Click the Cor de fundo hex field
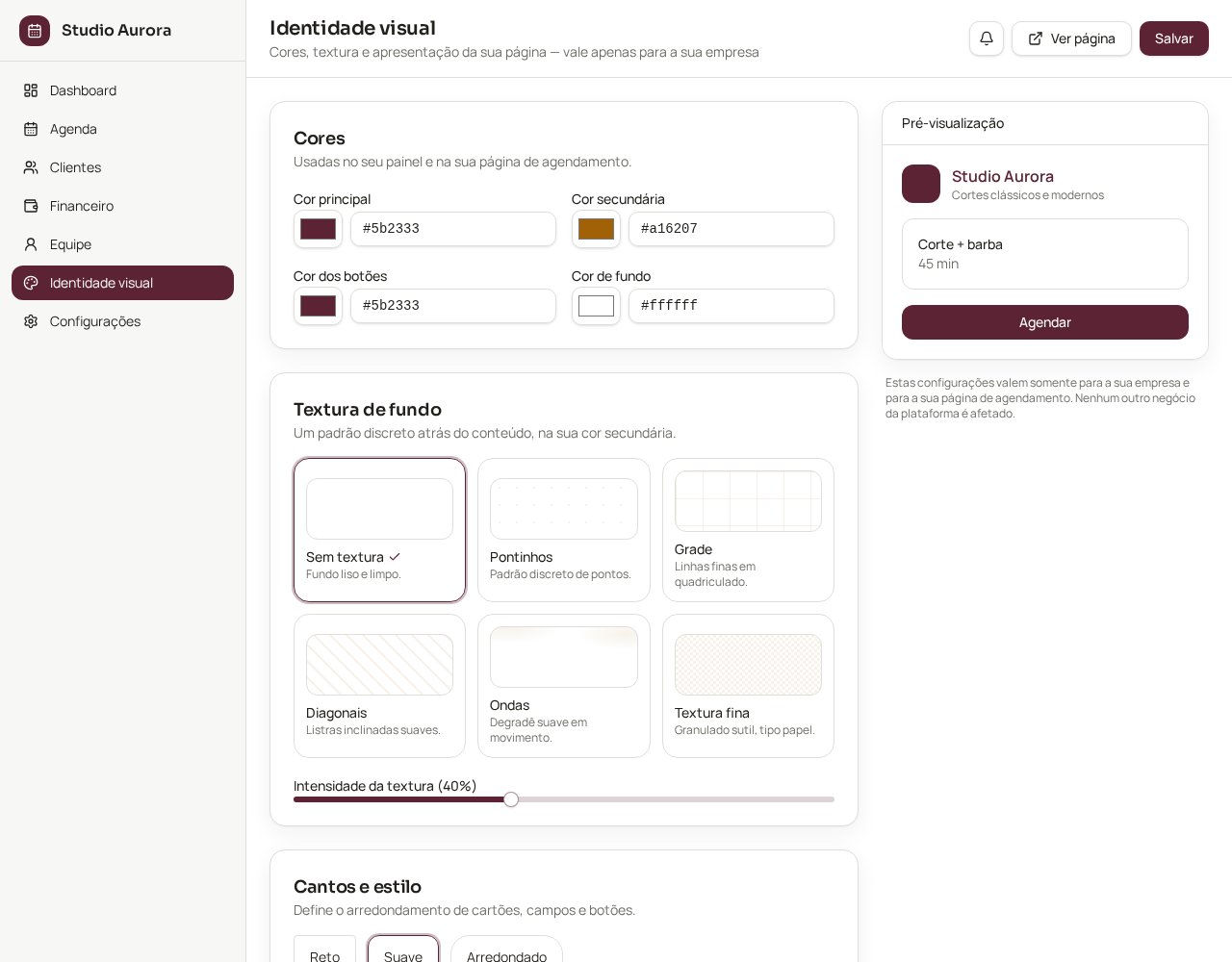This screenshot has height=962, width=1232. point(731,306)
